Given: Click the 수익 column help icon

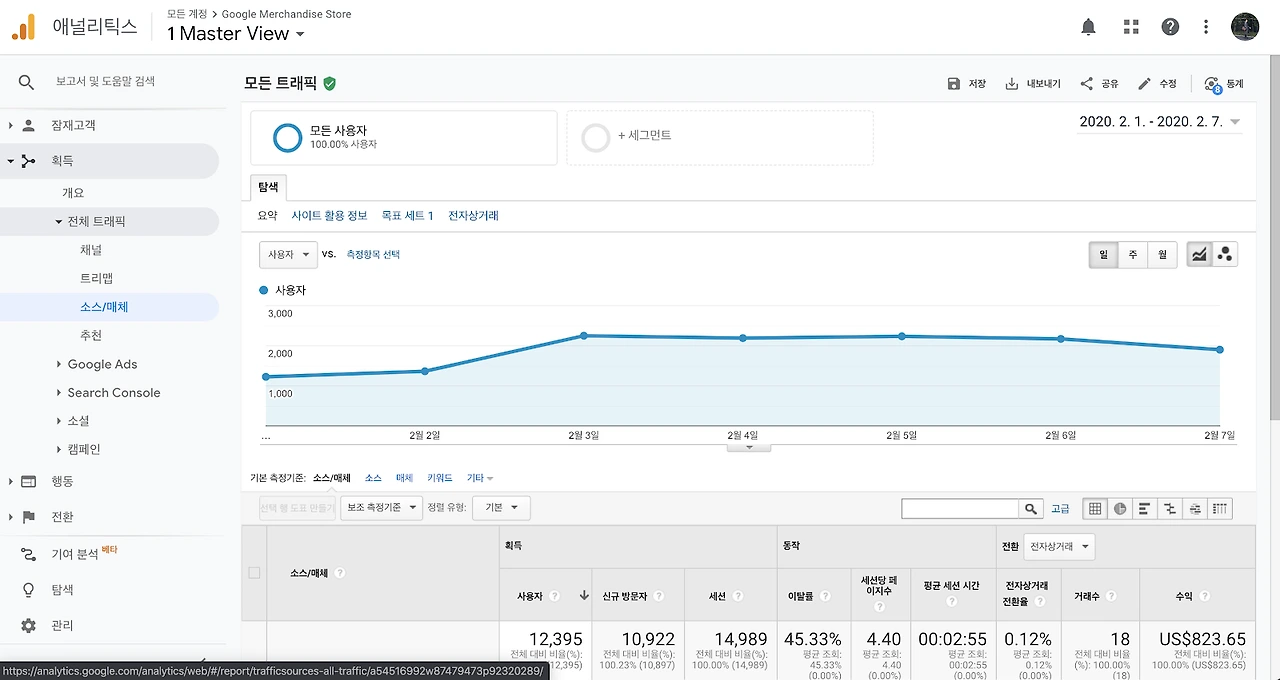Looking at the screenshot, I should tap(1205, 596).
